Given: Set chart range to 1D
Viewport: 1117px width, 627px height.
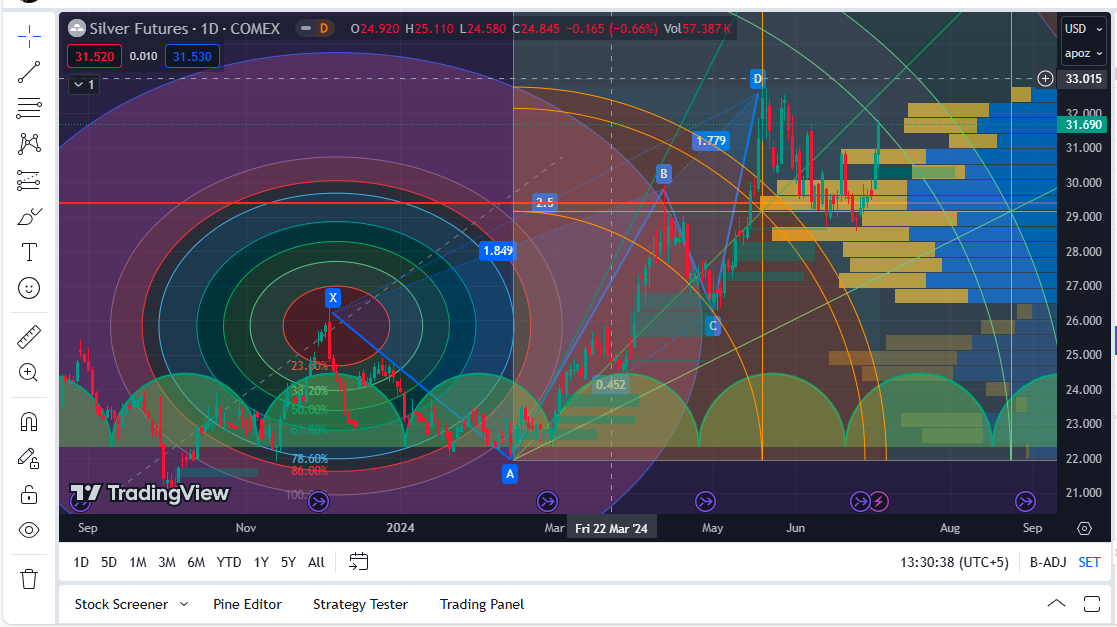Looking at the screenshot, I should pos(81,562).
